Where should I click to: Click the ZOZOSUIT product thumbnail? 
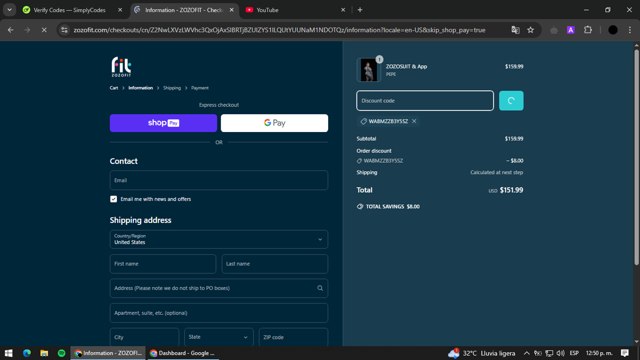pos(369,70)
